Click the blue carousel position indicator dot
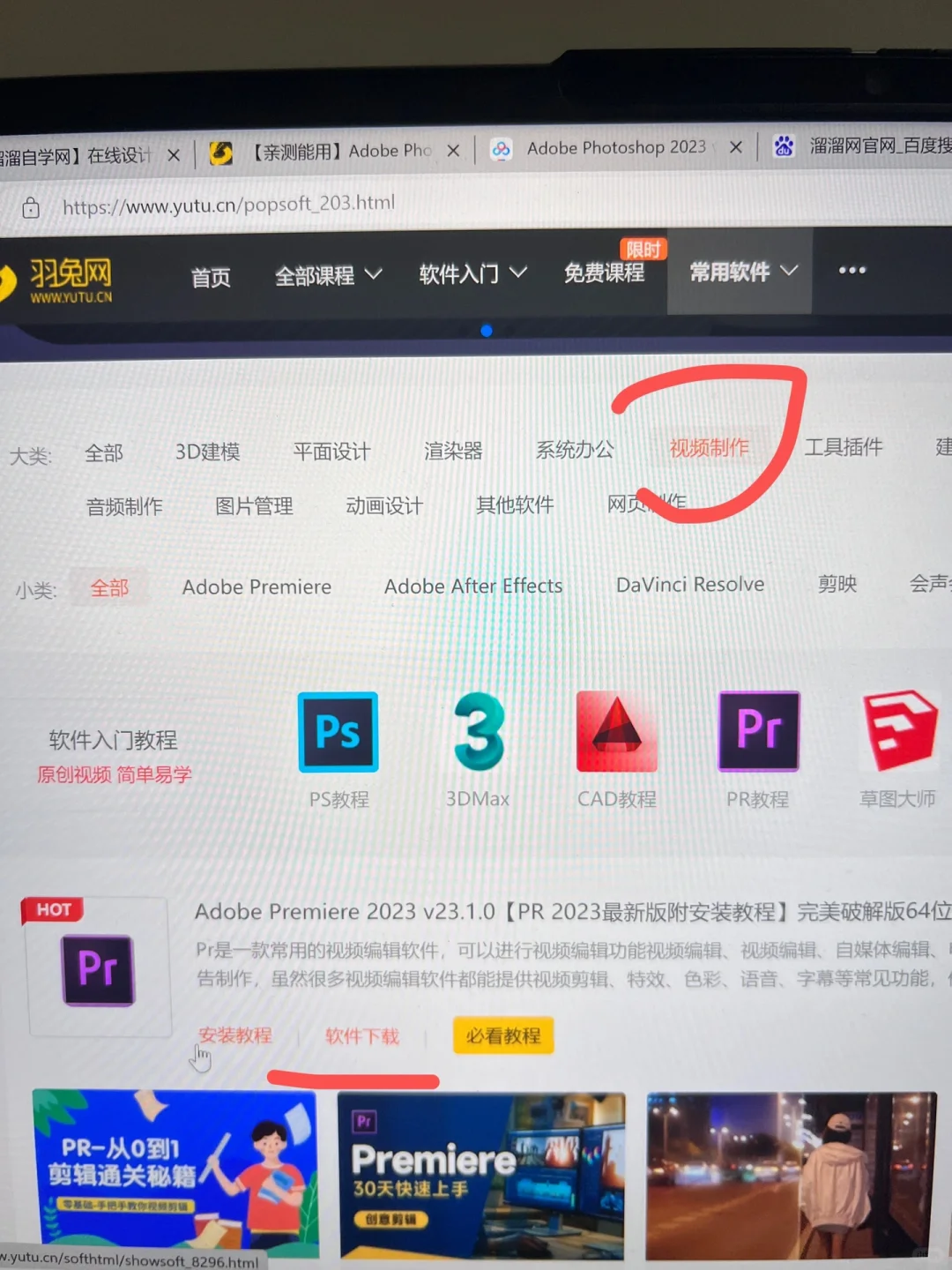Screen dimensions: 952x1270 (x=487, y=331)
